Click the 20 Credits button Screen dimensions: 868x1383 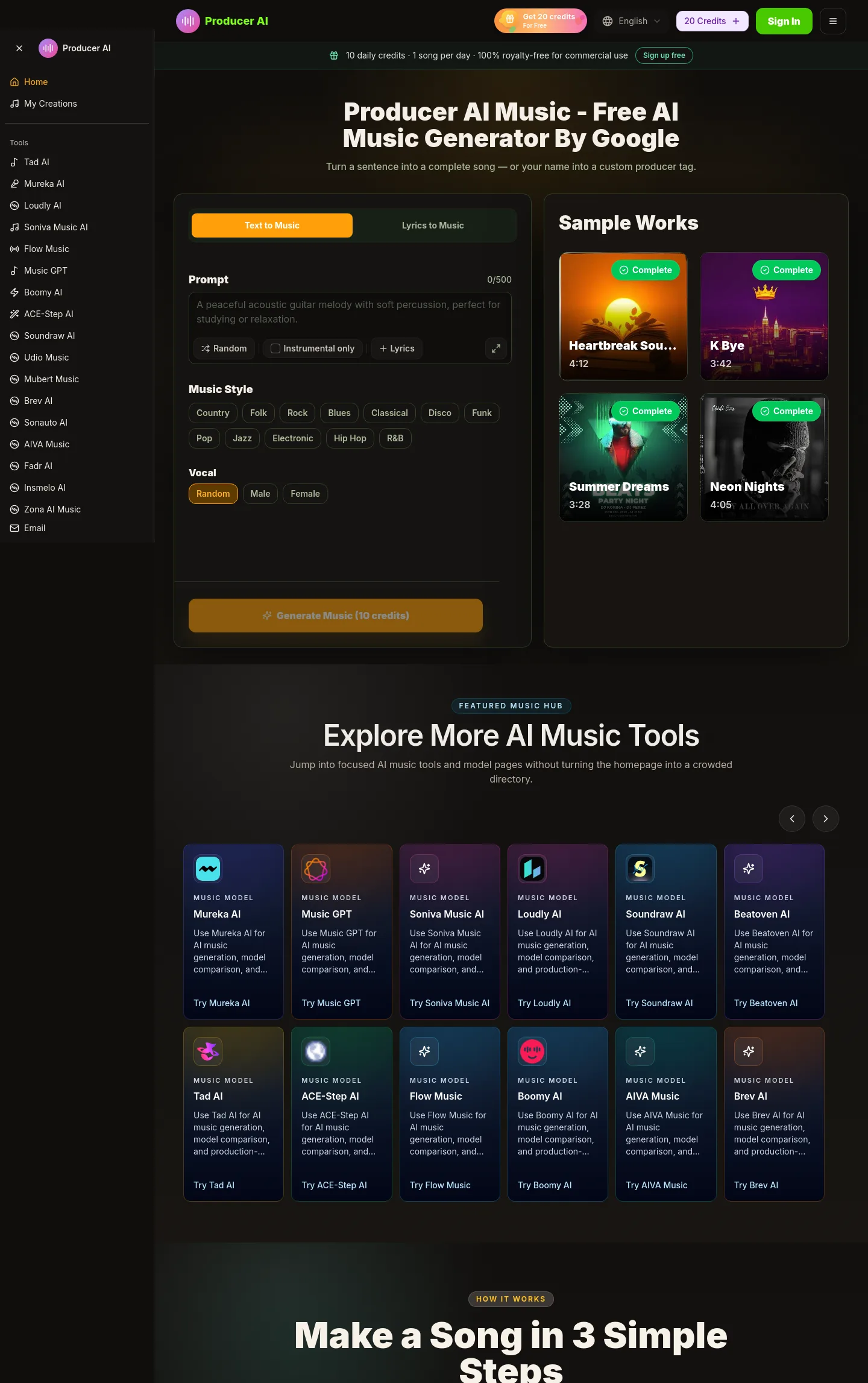click(712, 21)
